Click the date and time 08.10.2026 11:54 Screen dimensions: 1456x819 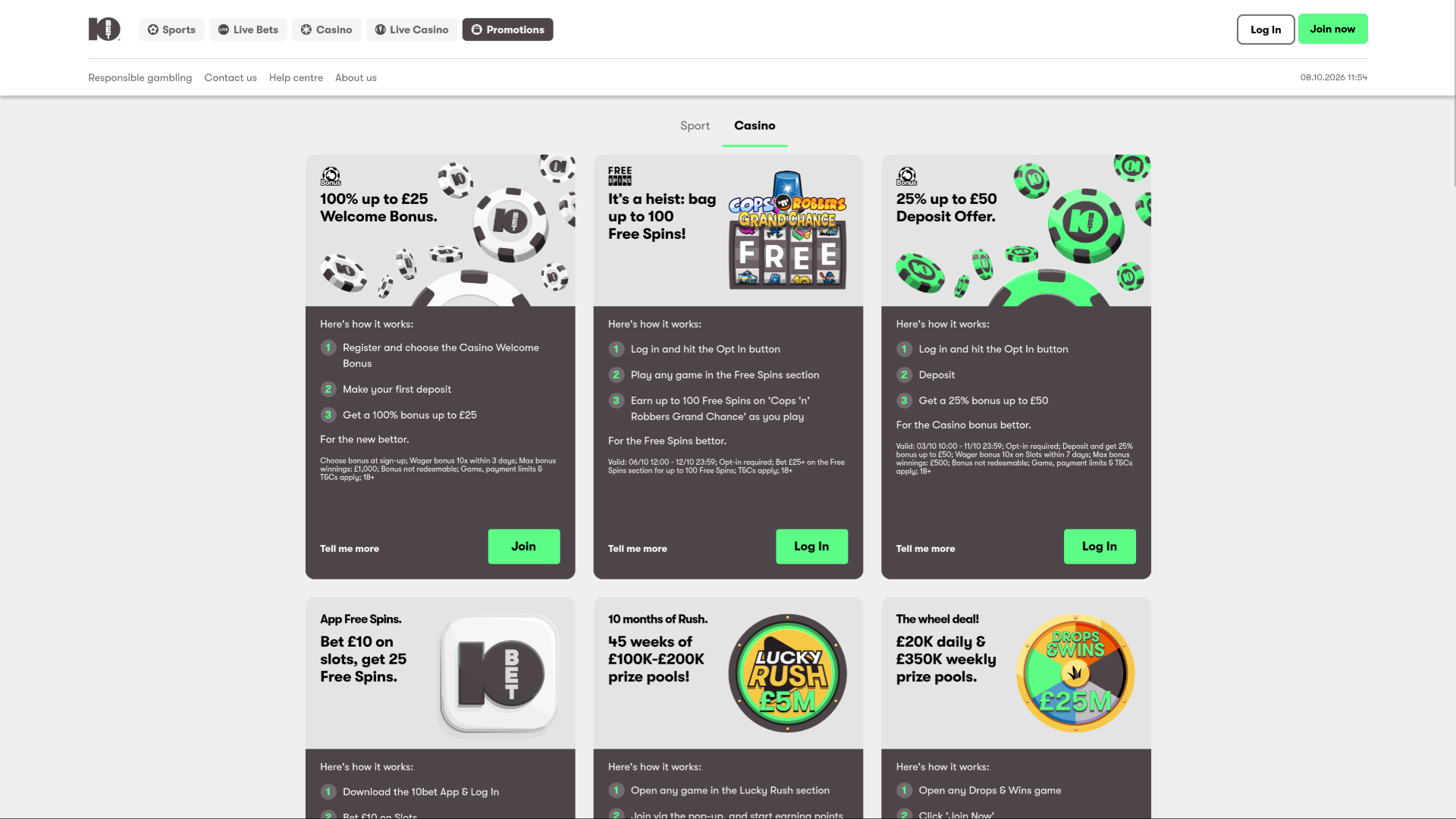click(x=1334, y=77)
